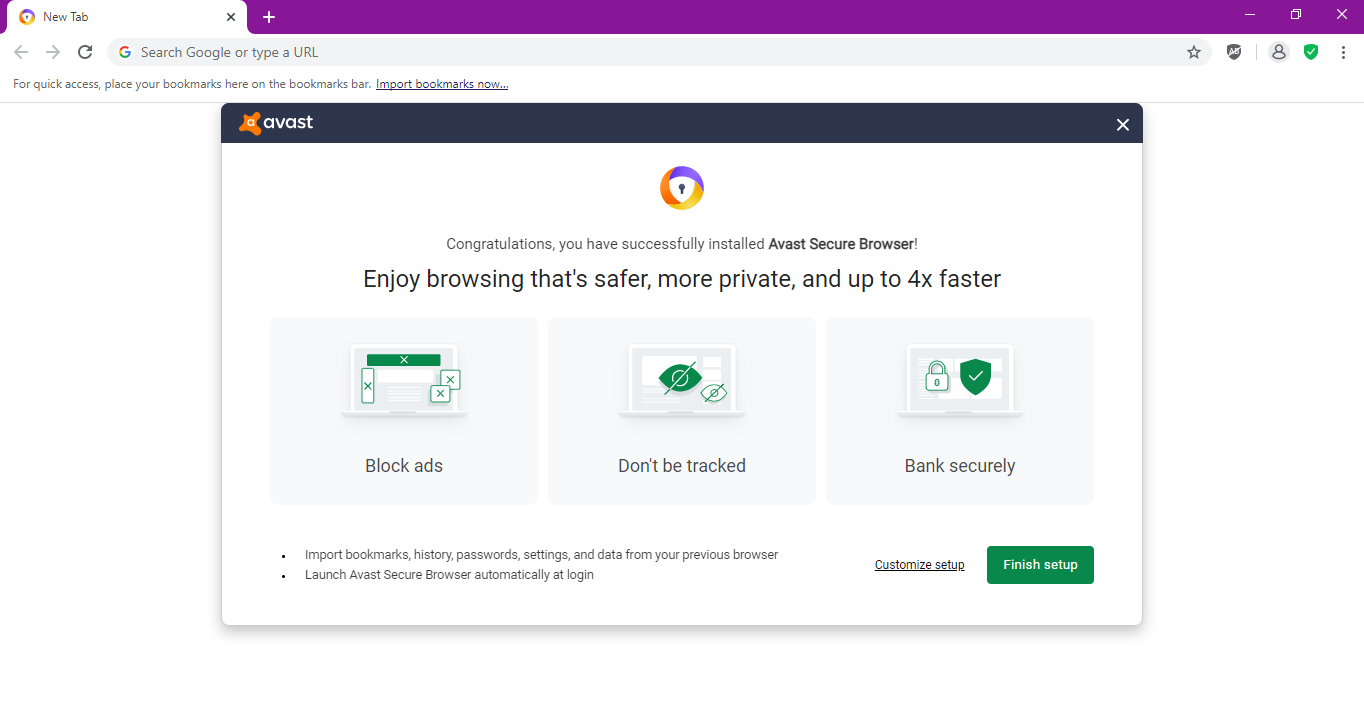Bookmark this page with the star icon
Image resolution: width=1364 pixels, height=724 pixels.
click(1193, 52)
